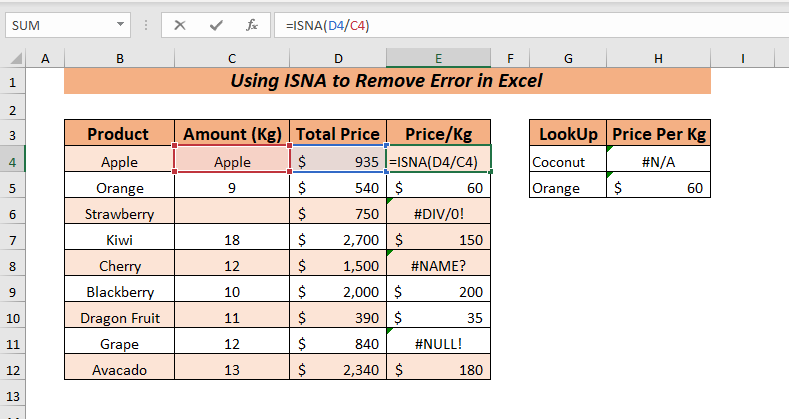Click the 'Total Price' header cell
The width and height of the screenshot is (789, 419).
(x=338, y=133)
